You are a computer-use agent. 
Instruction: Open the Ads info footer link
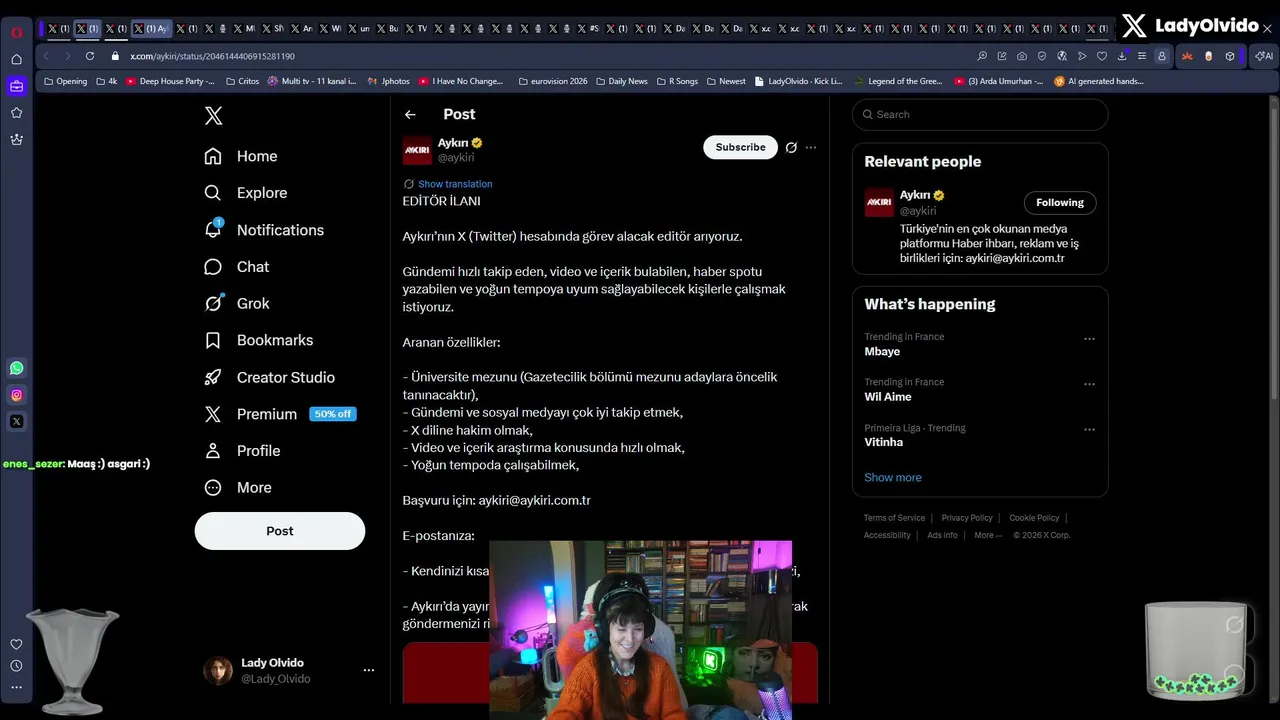click(942, 535)
